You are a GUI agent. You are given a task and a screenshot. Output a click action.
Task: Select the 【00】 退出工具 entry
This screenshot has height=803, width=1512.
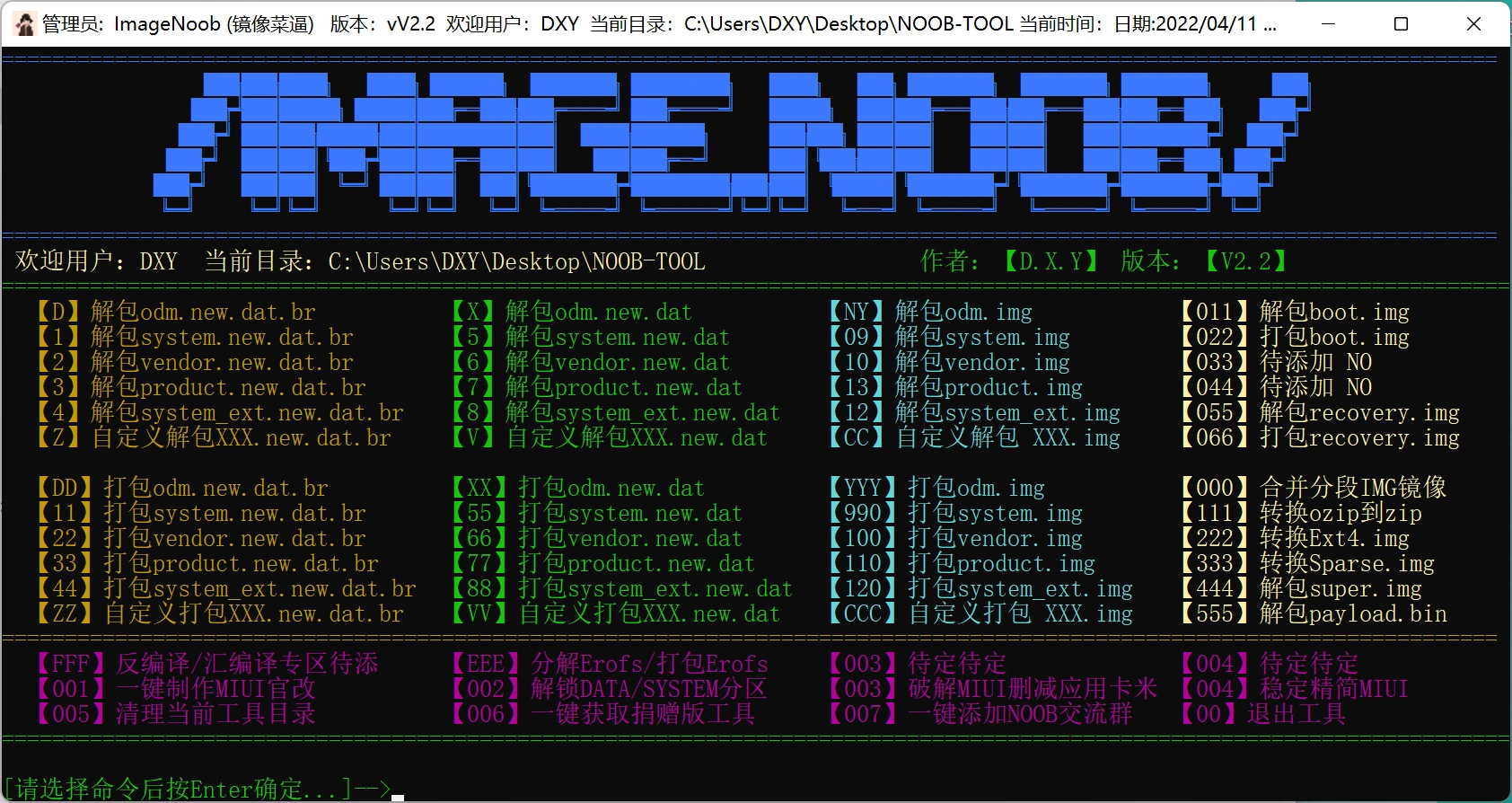click(1262, 715)
